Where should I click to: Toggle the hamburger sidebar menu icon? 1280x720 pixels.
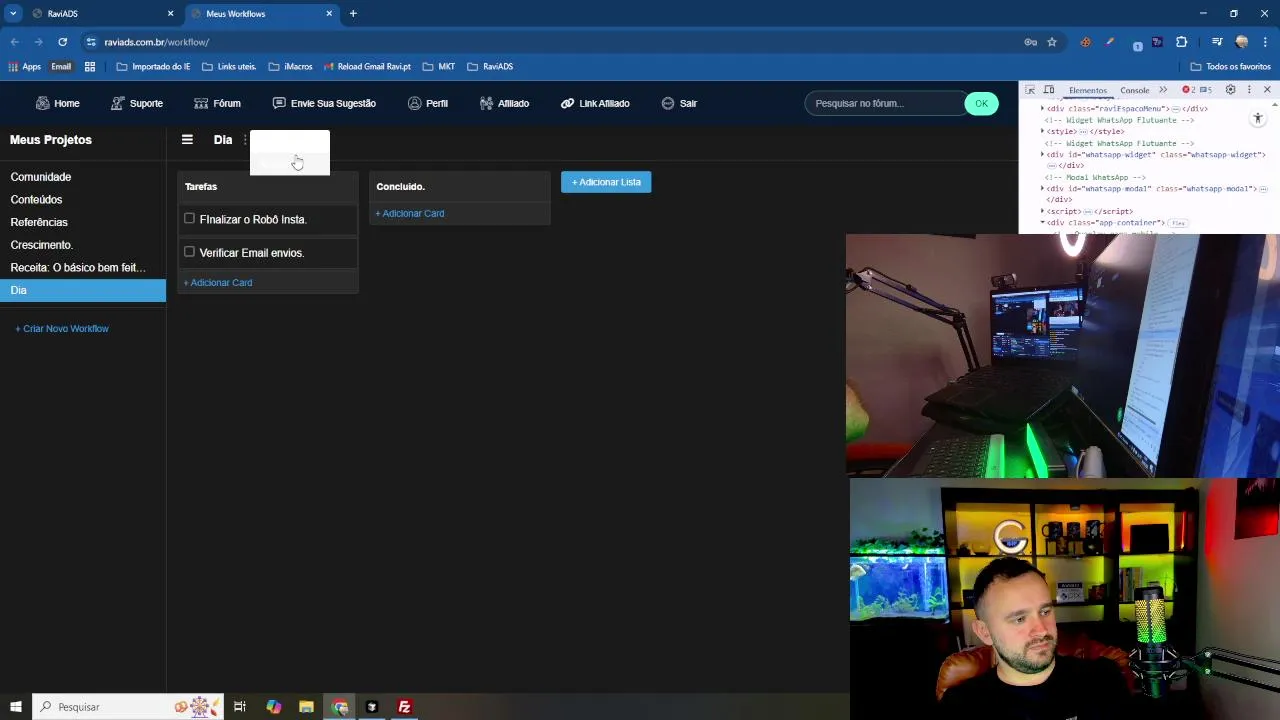pyautogui.click(x=187, y=140)
